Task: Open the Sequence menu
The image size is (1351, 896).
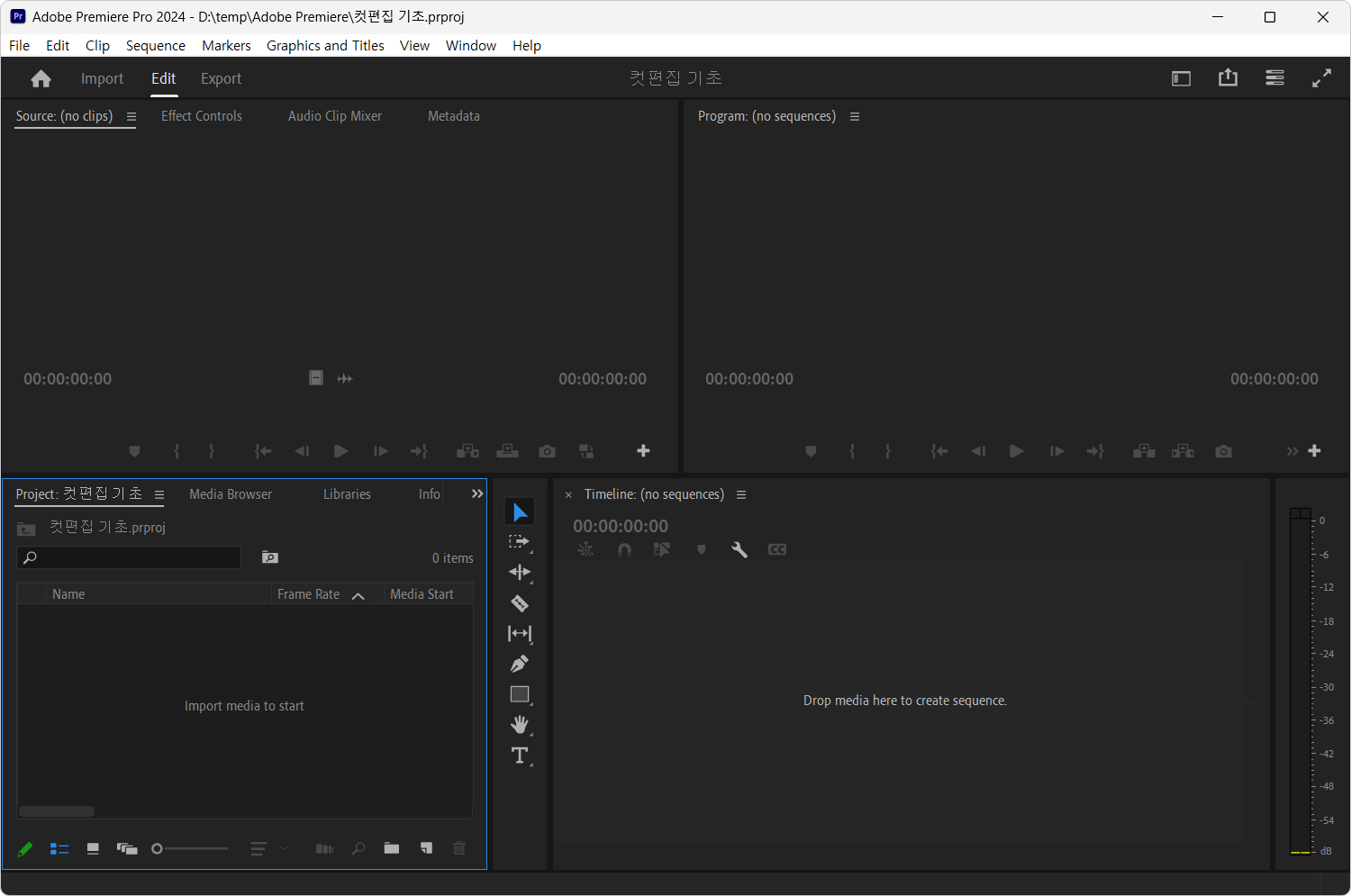Action: tap(155, 46)
